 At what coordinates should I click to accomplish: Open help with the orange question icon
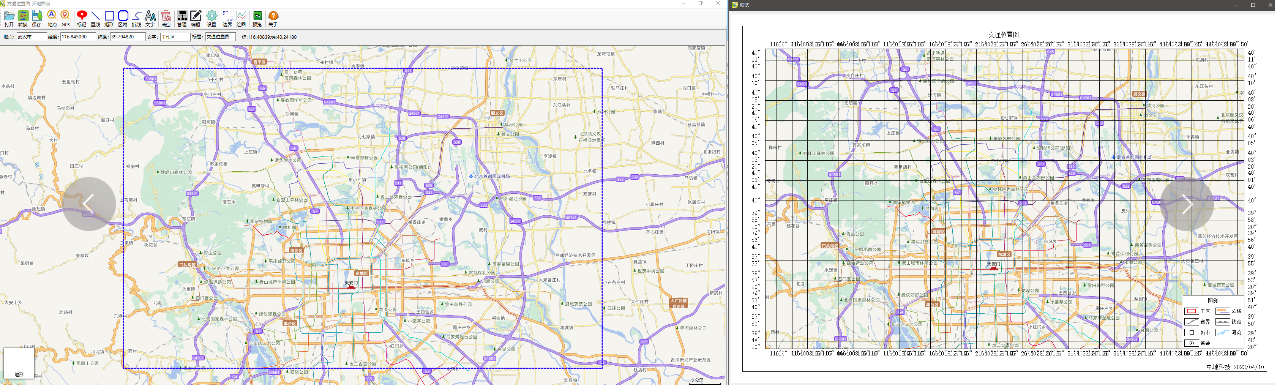pos(272,16)
